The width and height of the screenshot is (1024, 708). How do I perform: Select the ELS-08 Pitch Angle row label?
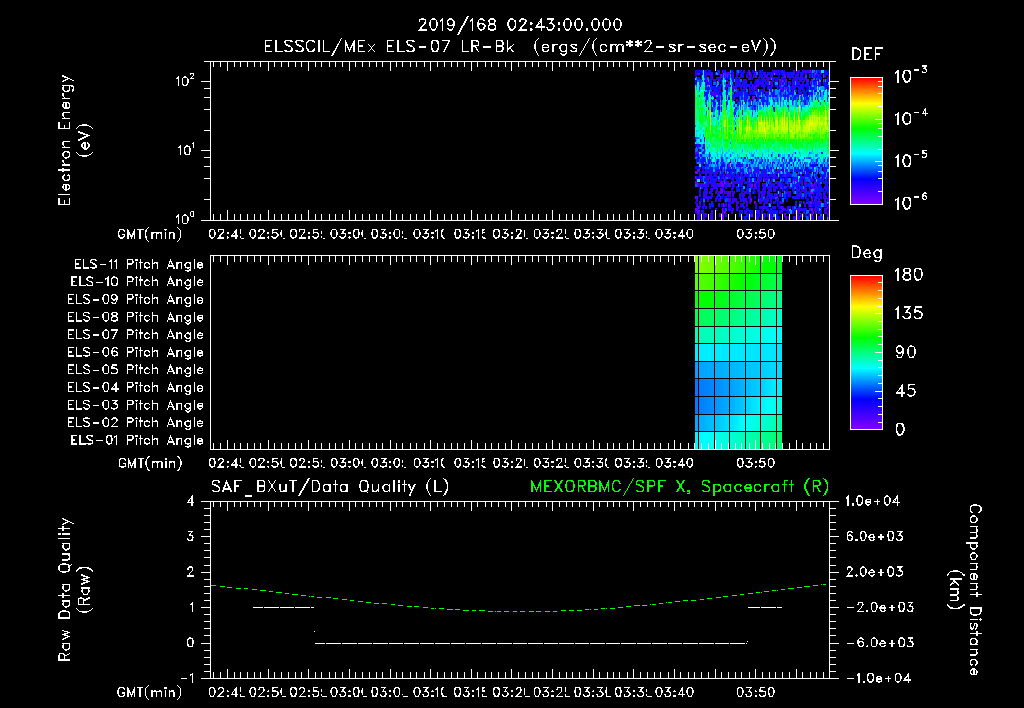click(136, 317)
